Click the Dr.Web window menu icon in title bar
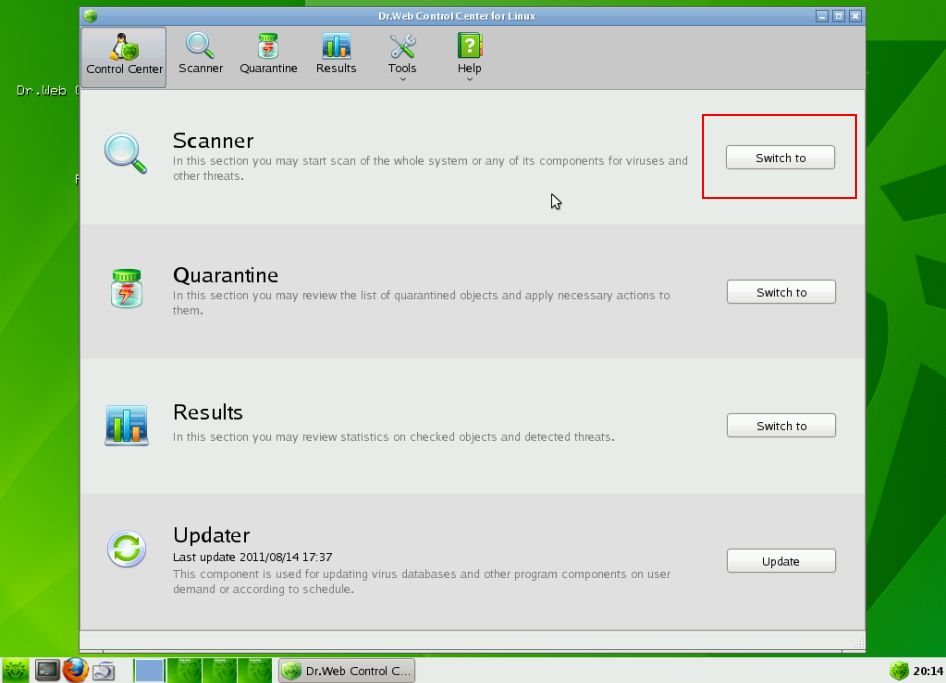The height and width of the screenshot is (683, 946). click(x=90, y=16)
